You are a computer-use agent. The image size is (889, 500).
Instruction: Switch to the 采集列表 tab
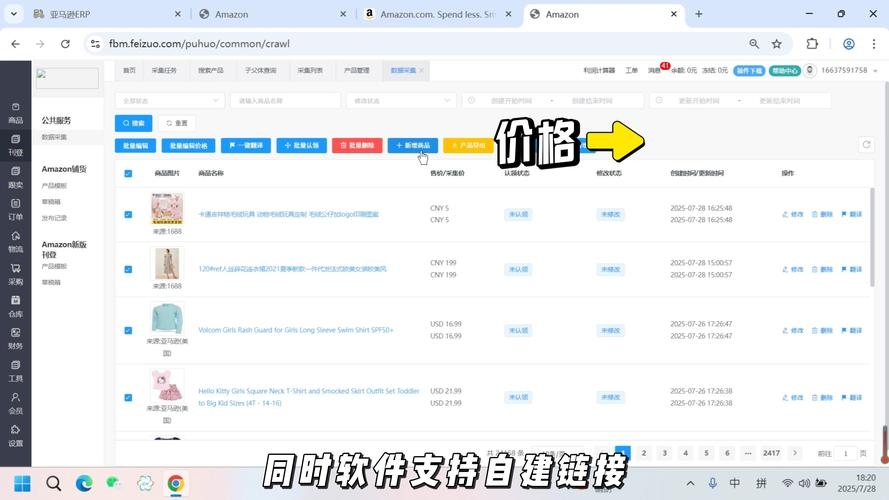[310, 70]
